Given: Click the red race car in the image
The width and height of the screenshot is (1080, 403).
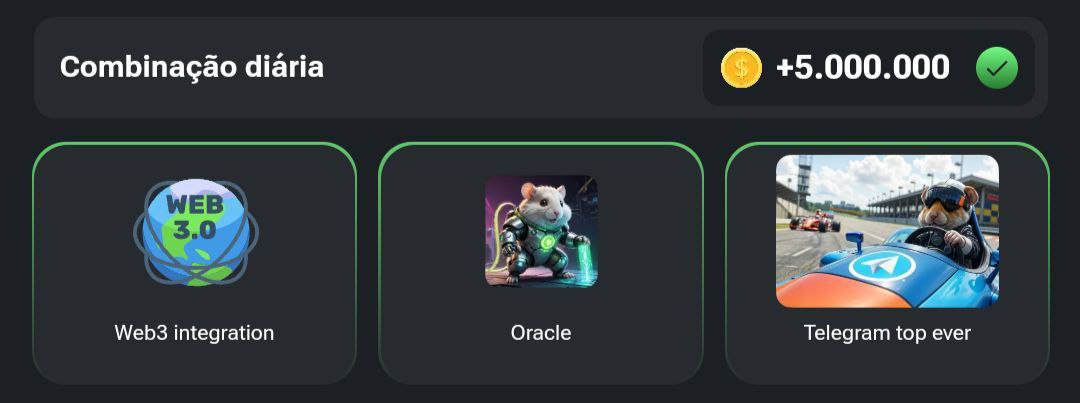Looking at the screenshot, I should pos(815,221).
